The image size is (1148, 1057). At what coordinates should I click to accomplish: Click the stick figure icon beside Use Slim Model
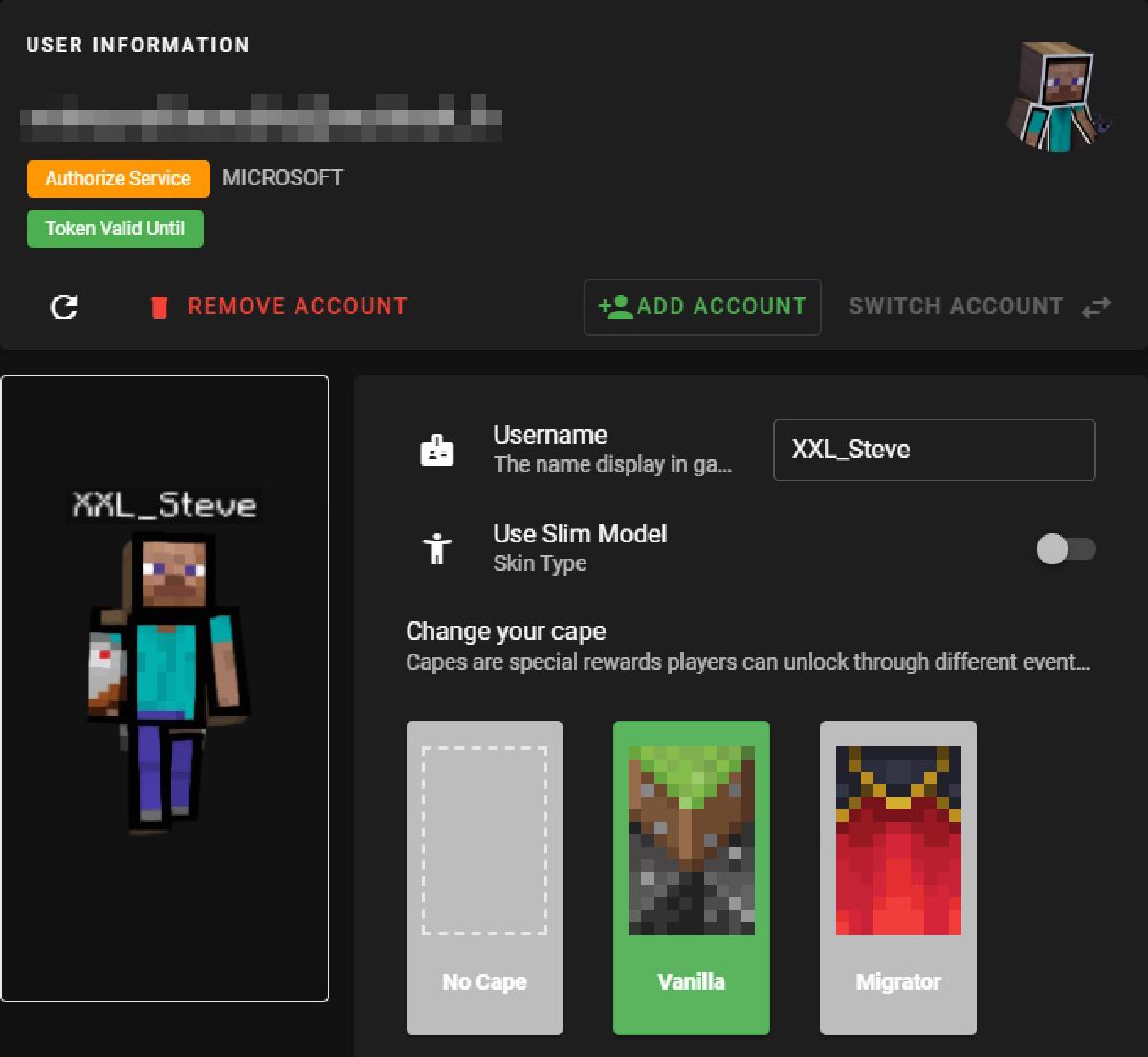437,549
